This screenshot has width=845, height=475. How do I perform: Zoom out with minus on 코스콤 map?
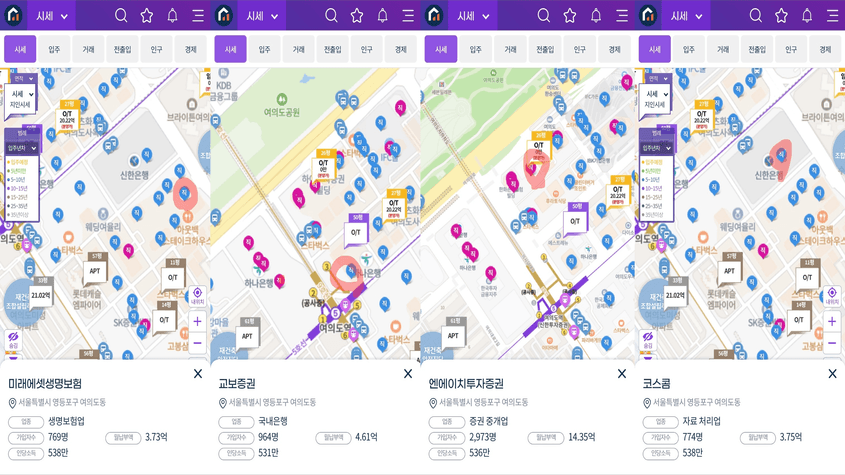coord(832,343)
